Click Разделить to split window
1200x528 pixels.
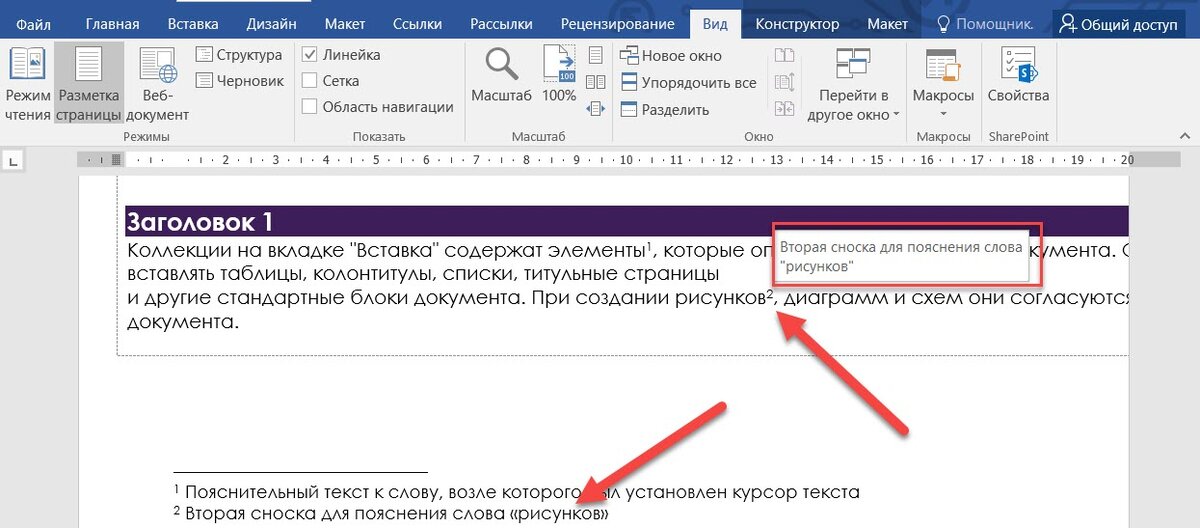pos(665,110)
